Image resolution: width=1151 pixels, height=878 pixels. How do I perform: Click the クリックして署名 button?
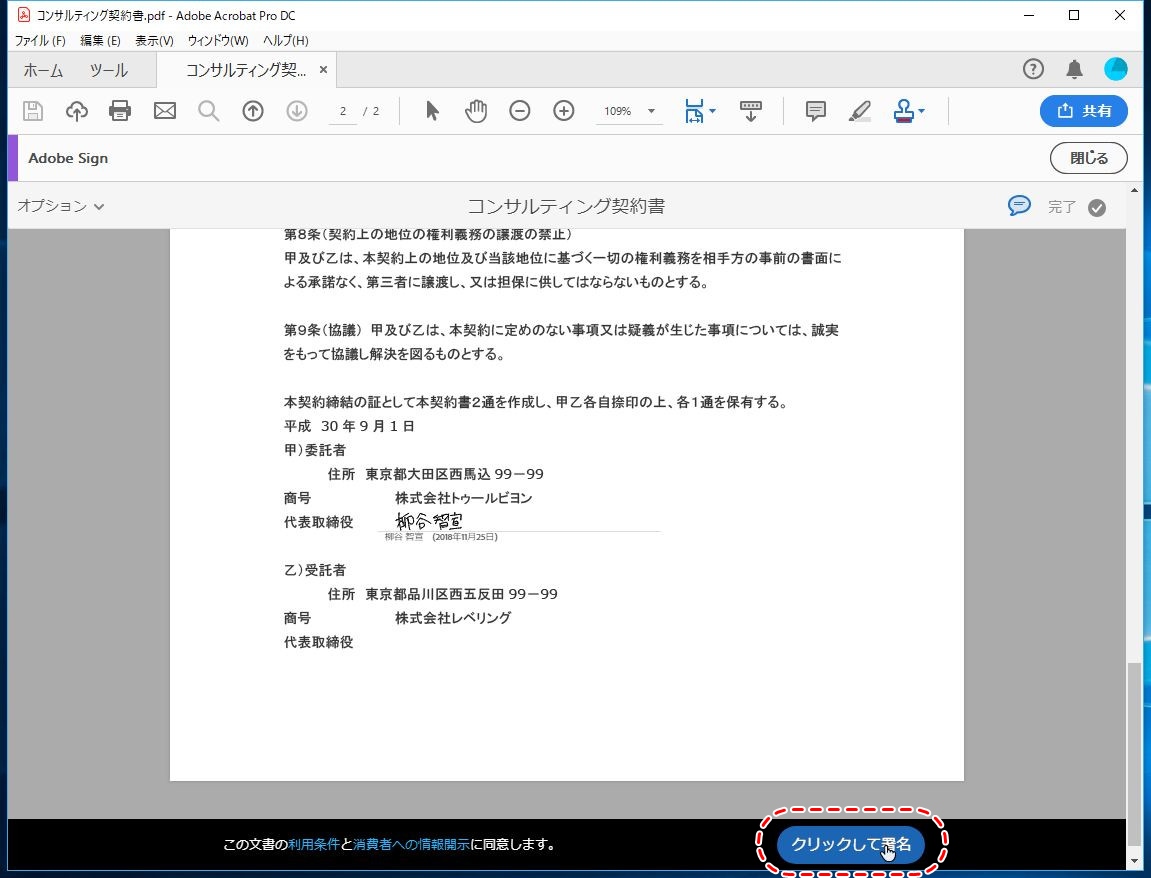850,844
